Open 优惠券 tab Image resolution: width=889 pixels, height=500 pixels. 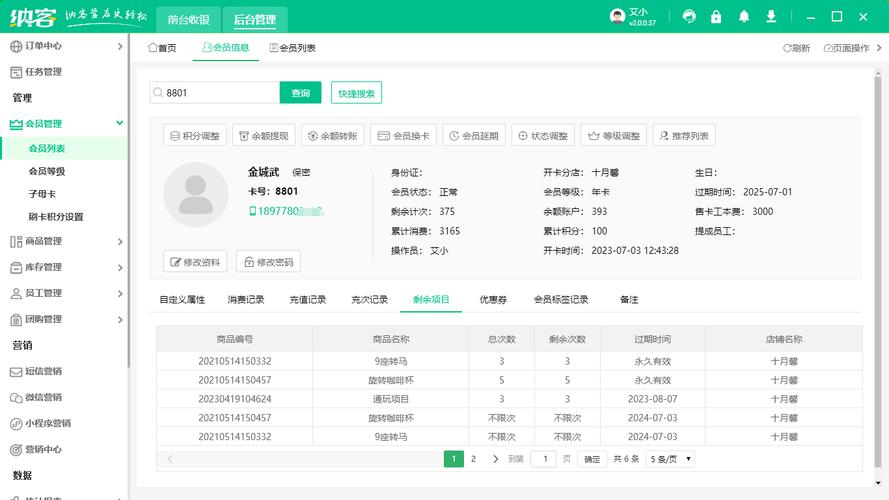493,300
